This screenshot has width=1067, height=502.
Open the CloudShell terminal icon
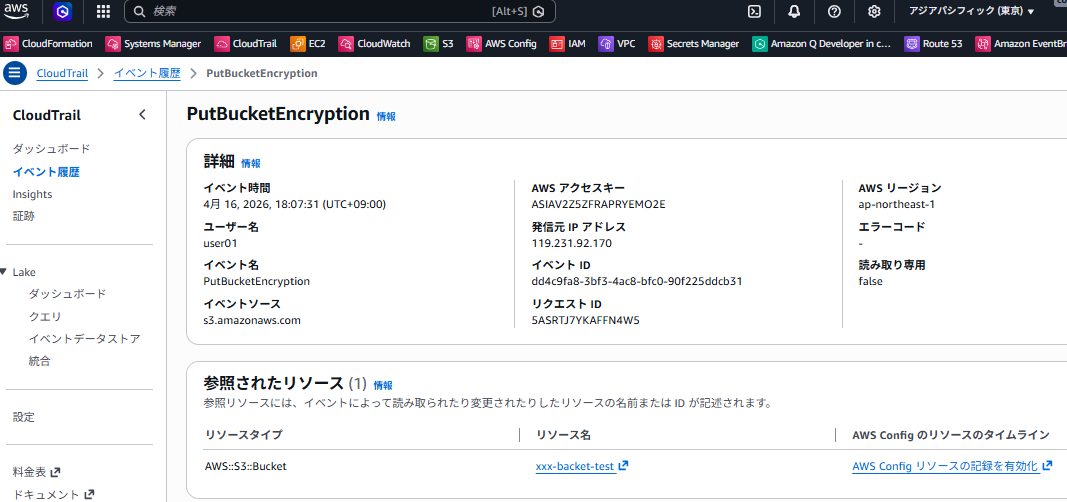pyautogui.click(x=754, y=11)
